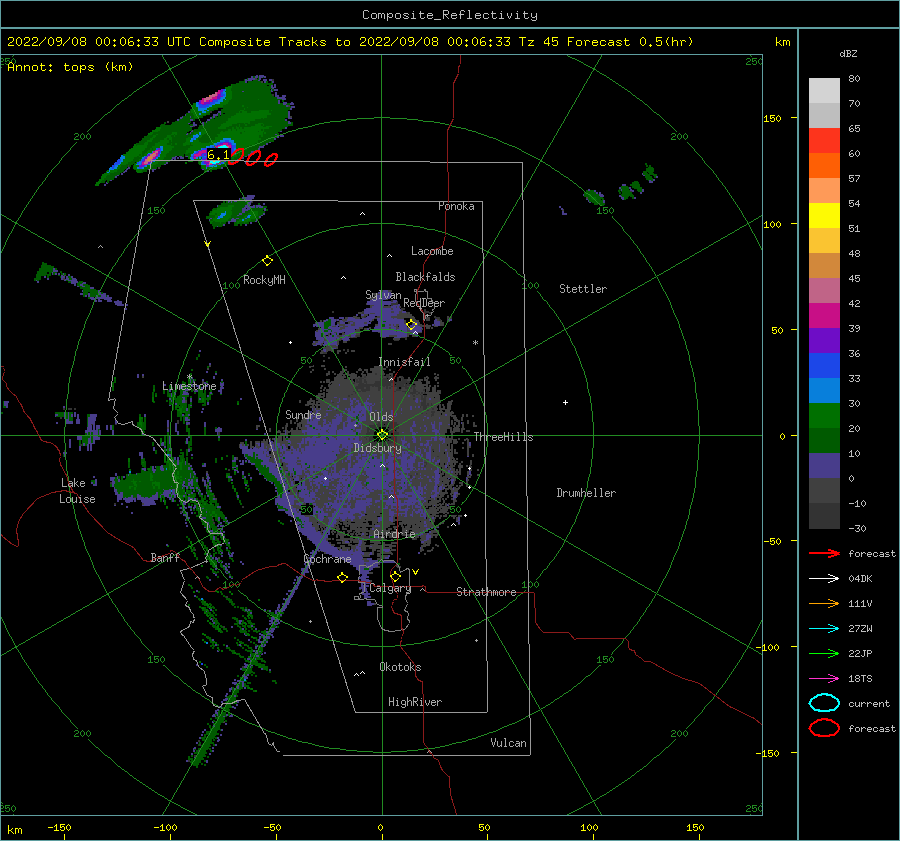Click the HighRiver town label

tap(415, 702)
